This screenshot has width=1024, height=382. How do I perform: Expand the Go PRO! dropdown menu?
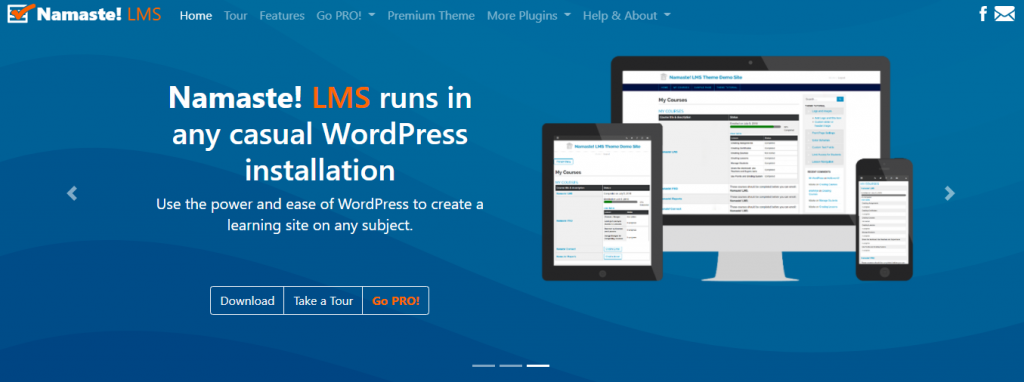coord(345,16)
